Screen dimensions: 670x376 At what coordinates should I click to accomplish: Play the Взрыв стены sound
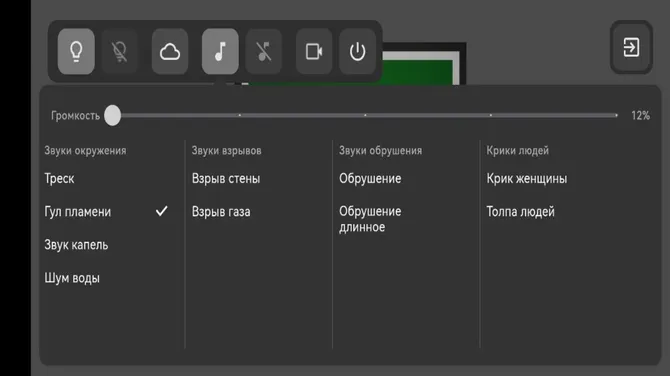(x=226, y=179)
